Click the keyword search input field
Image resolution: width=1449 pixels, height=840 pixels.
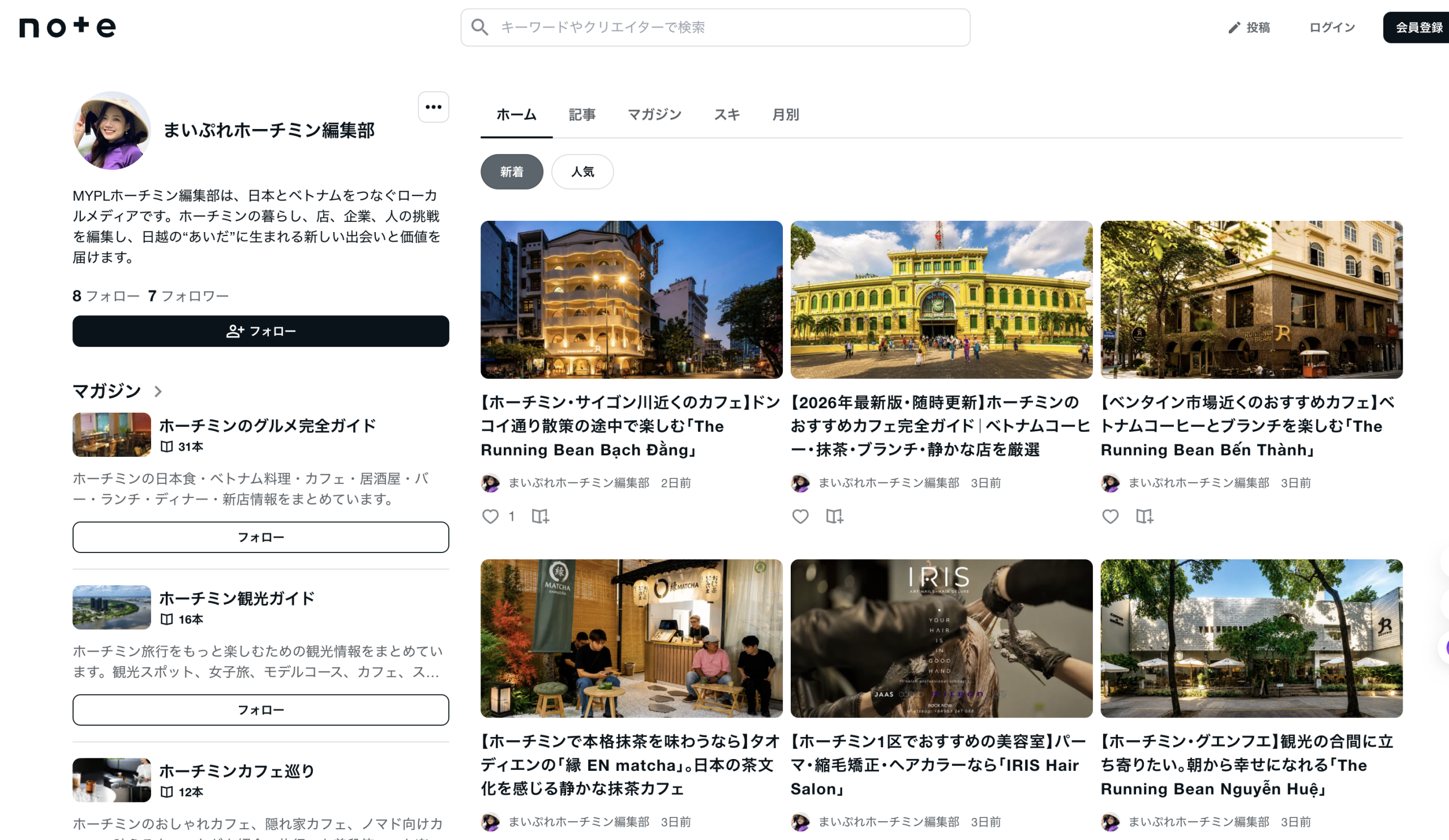tap(715, 28)
